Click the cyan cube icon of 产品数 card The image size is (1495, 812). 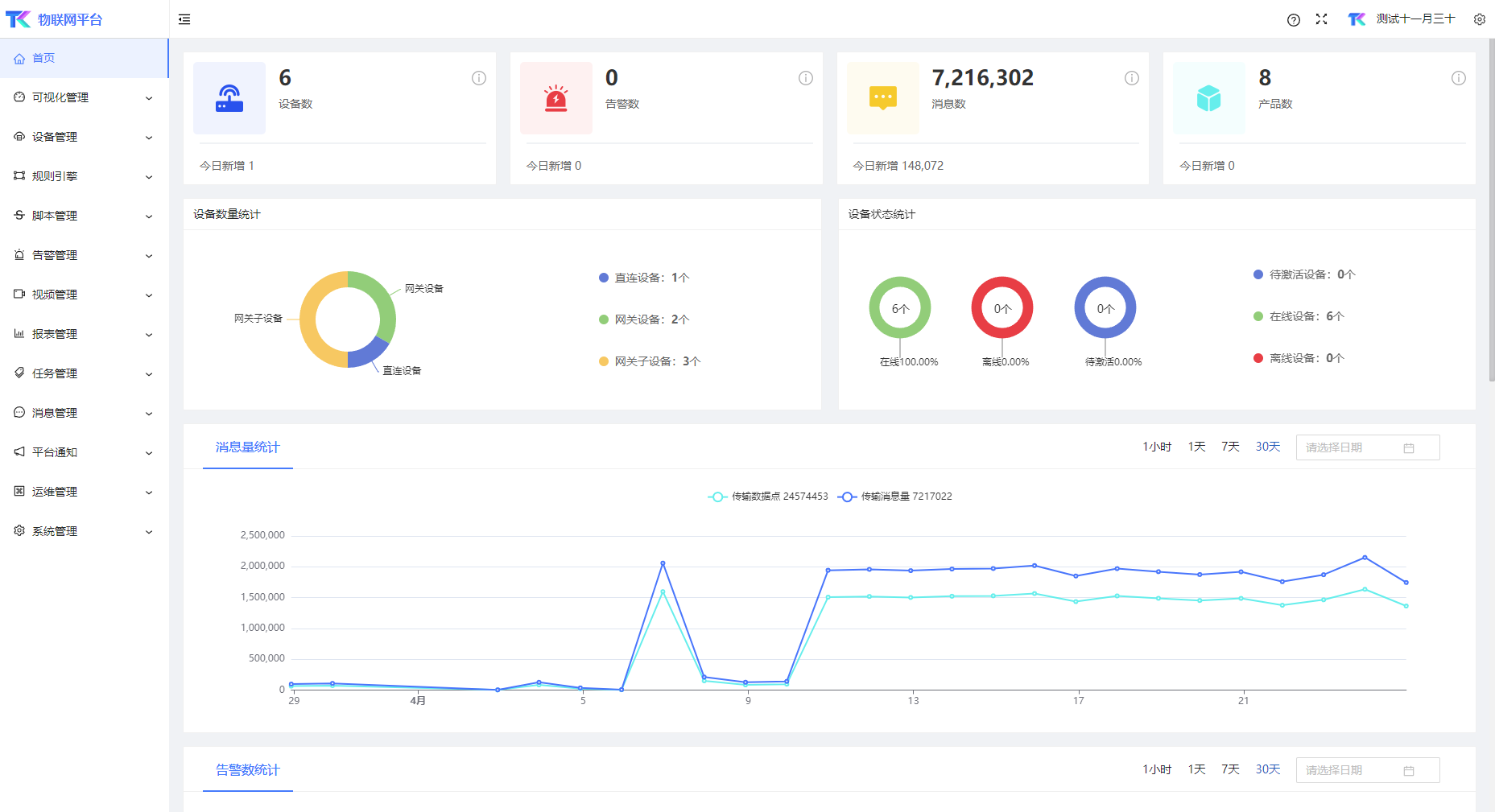tap(1209, 98)
